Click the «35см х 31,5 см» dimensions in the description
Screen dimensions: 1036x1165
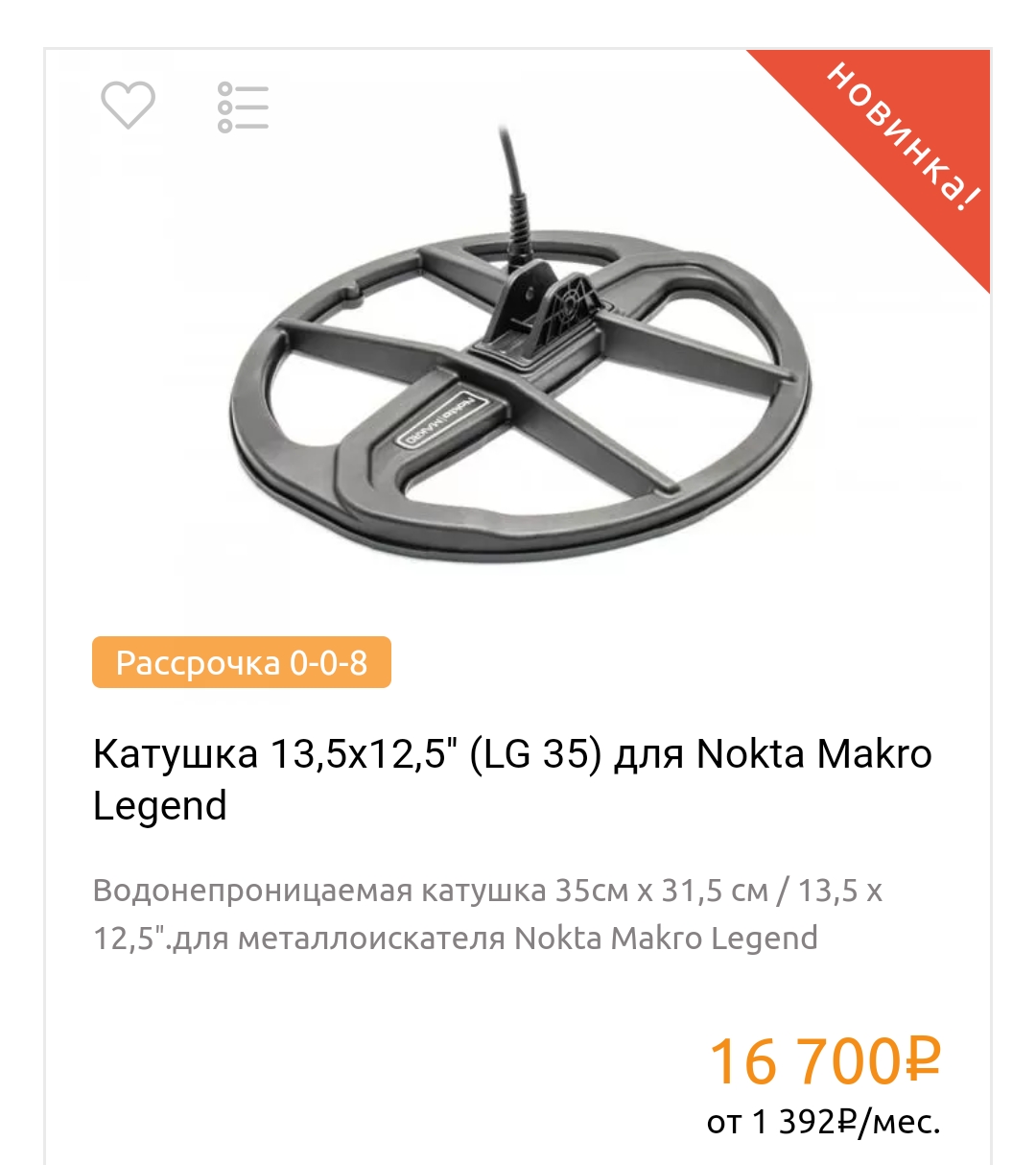662,891
